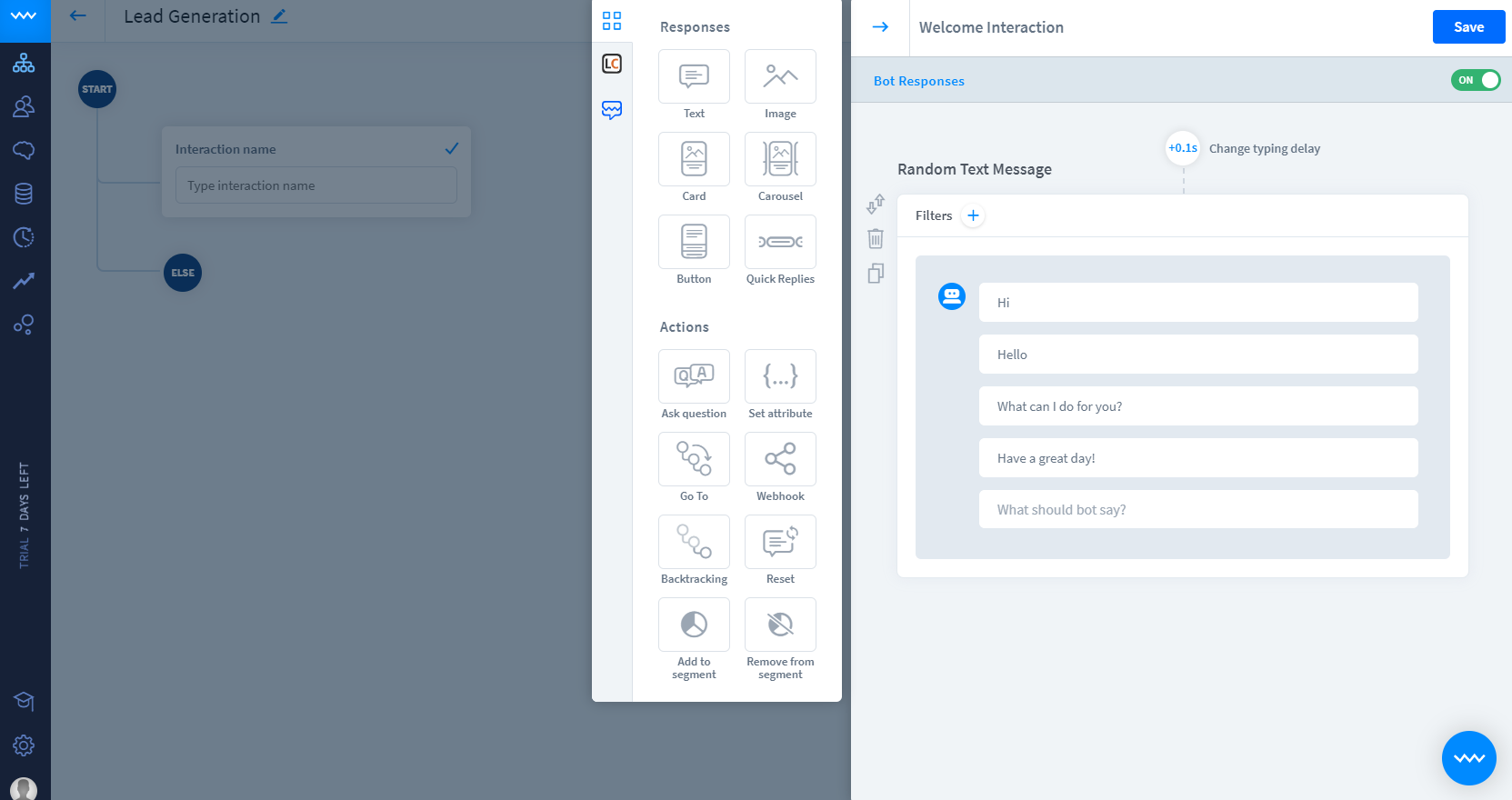
Task: Click the Trial 7 days left label
Action: point(25,515)
